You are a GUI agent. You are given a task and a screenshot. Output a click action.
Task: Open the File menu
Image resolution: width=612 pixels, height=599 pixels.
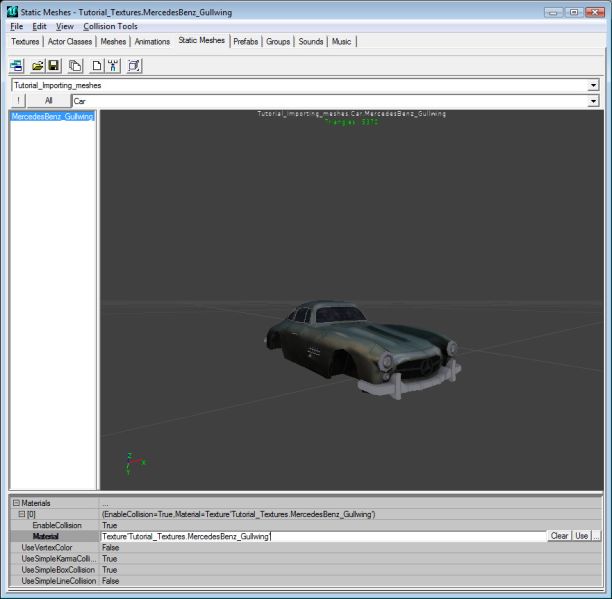pos(16,27)
